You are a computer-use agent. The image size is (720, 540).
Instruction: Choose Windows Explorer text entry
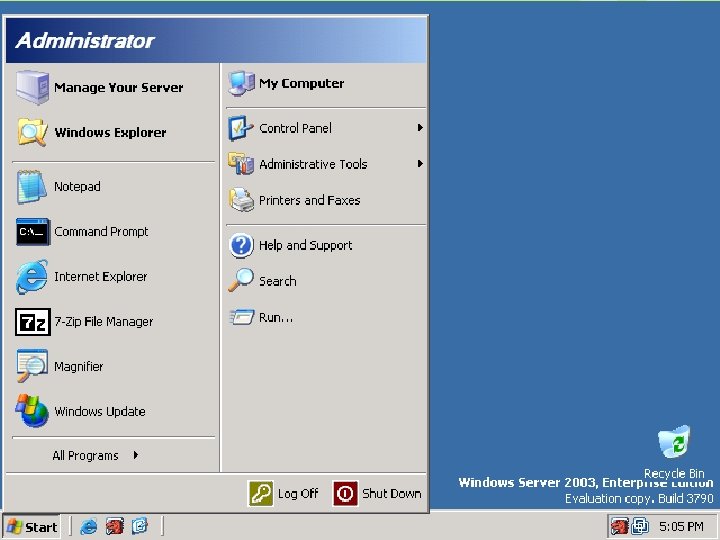click(x=110, y=133)
